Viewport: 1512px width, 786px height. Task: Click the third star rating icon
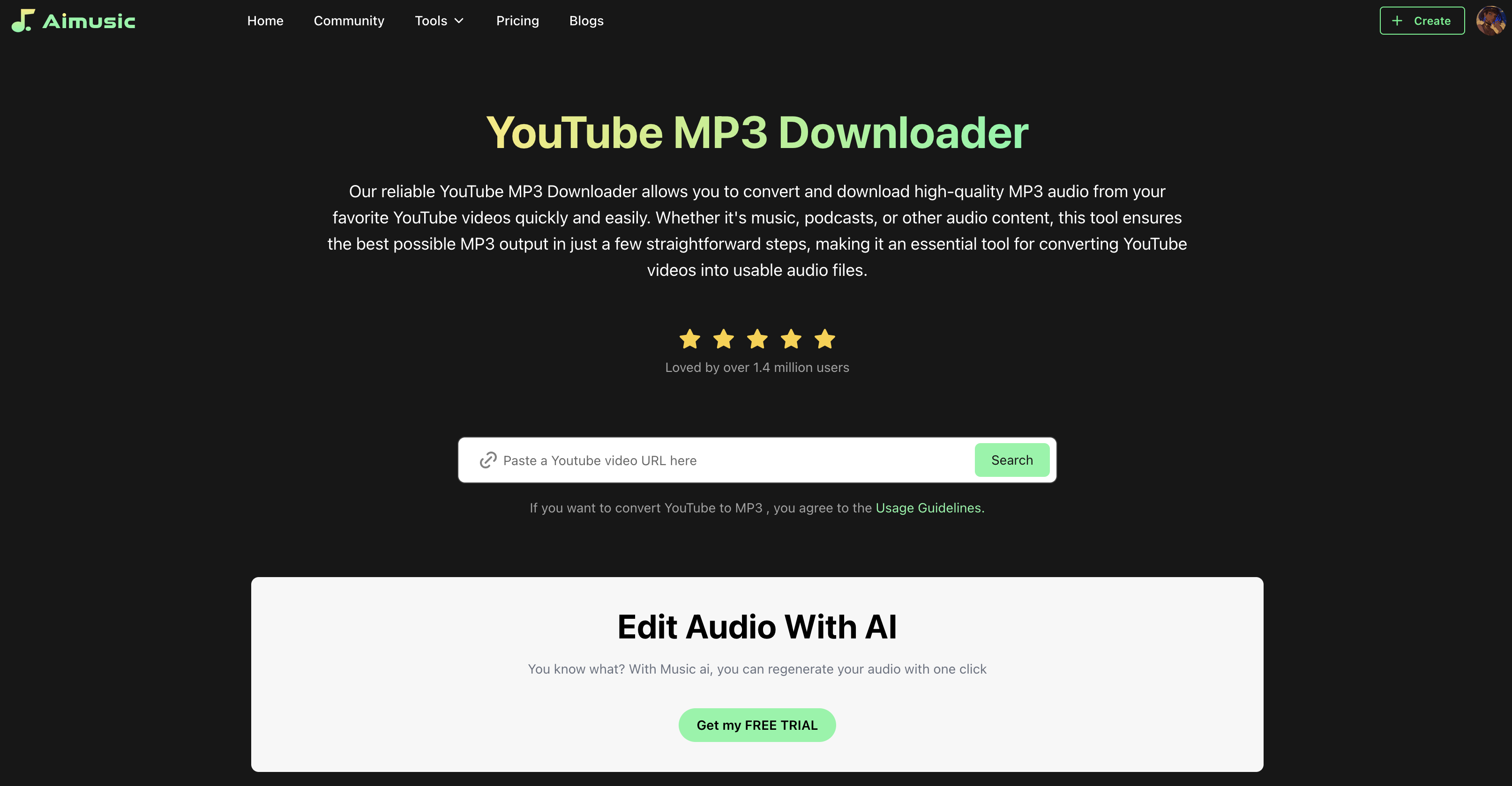coord(757,338)
